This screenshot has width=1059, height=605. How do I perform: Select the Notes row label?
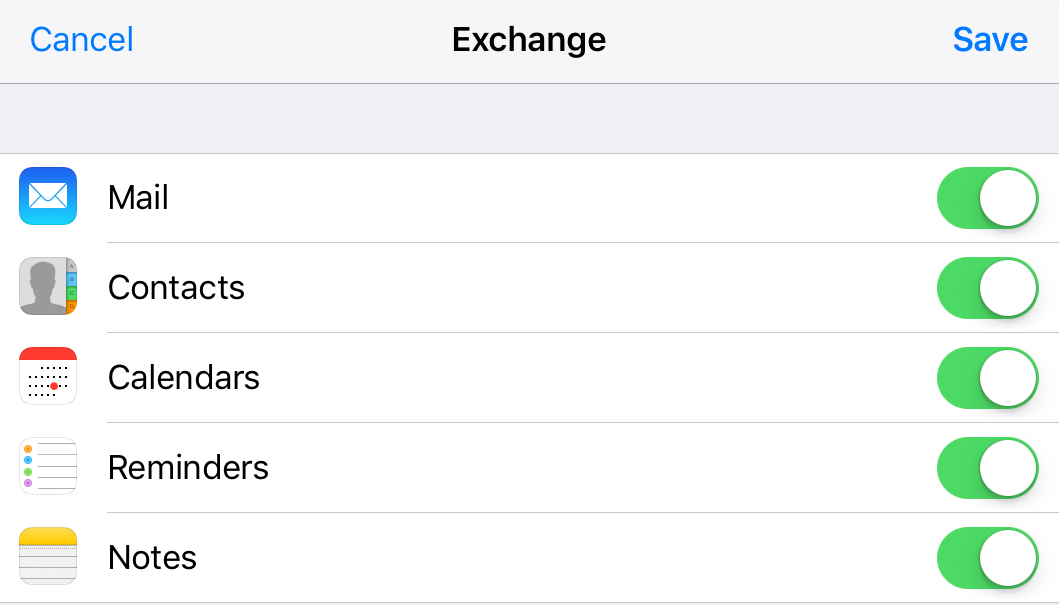click(x=152, y=558)
